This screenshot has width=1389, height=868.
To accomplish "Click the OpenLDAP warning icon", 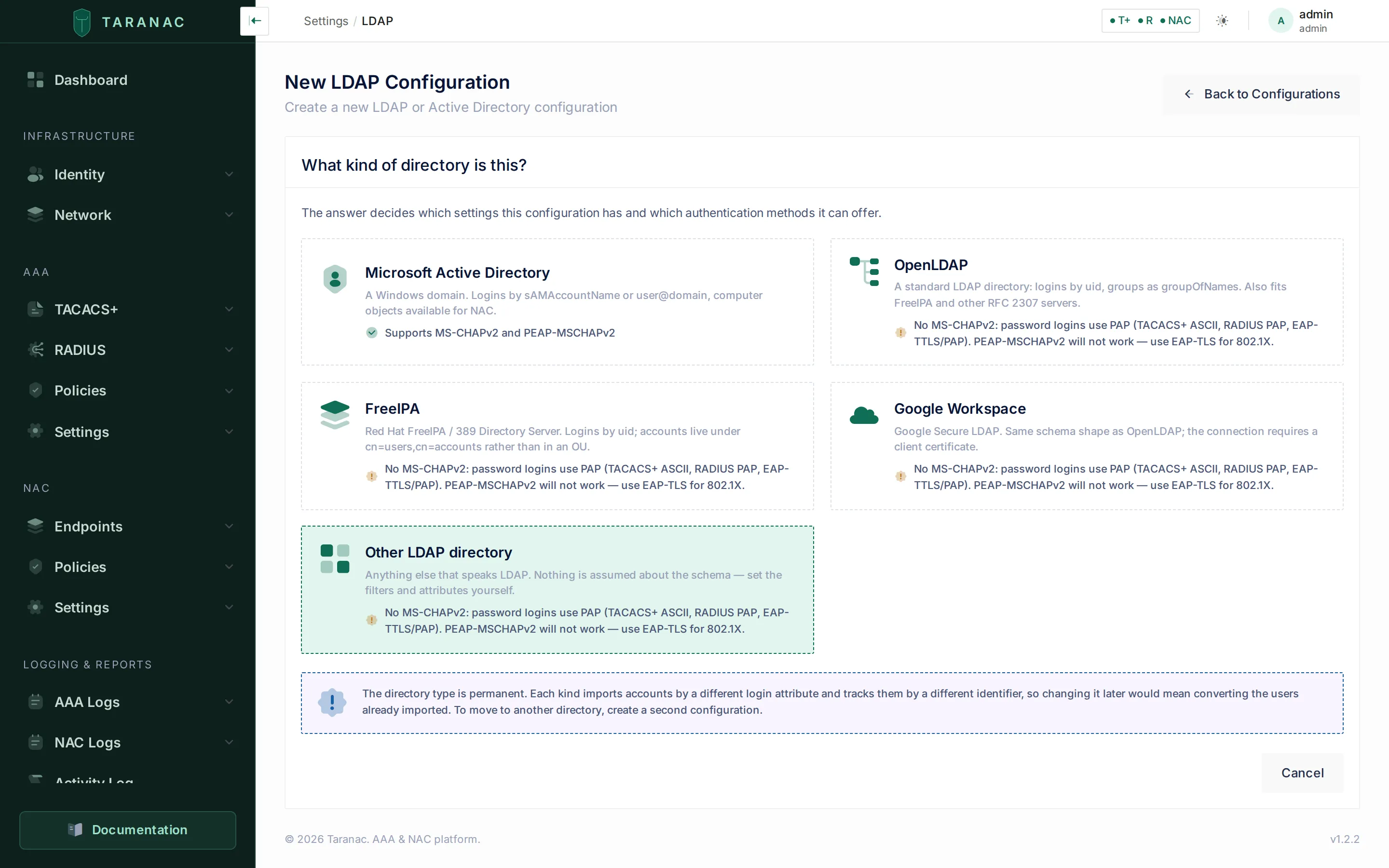I will pos(901,333).
